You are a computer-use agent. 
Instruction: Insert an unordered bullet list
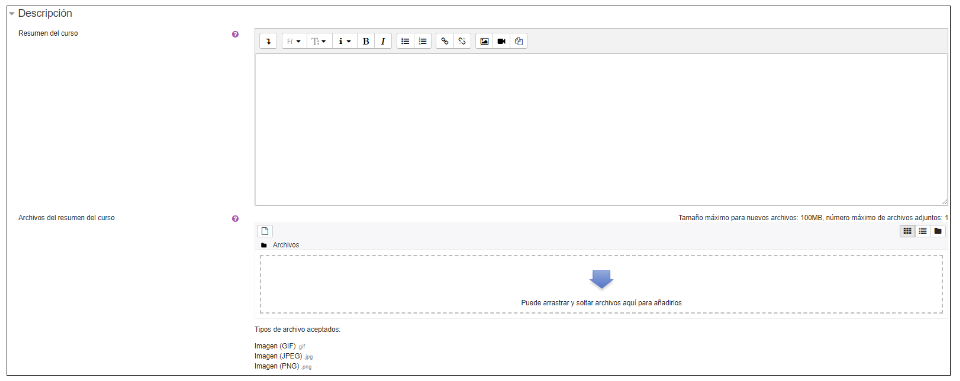click(x=405, y=41)
